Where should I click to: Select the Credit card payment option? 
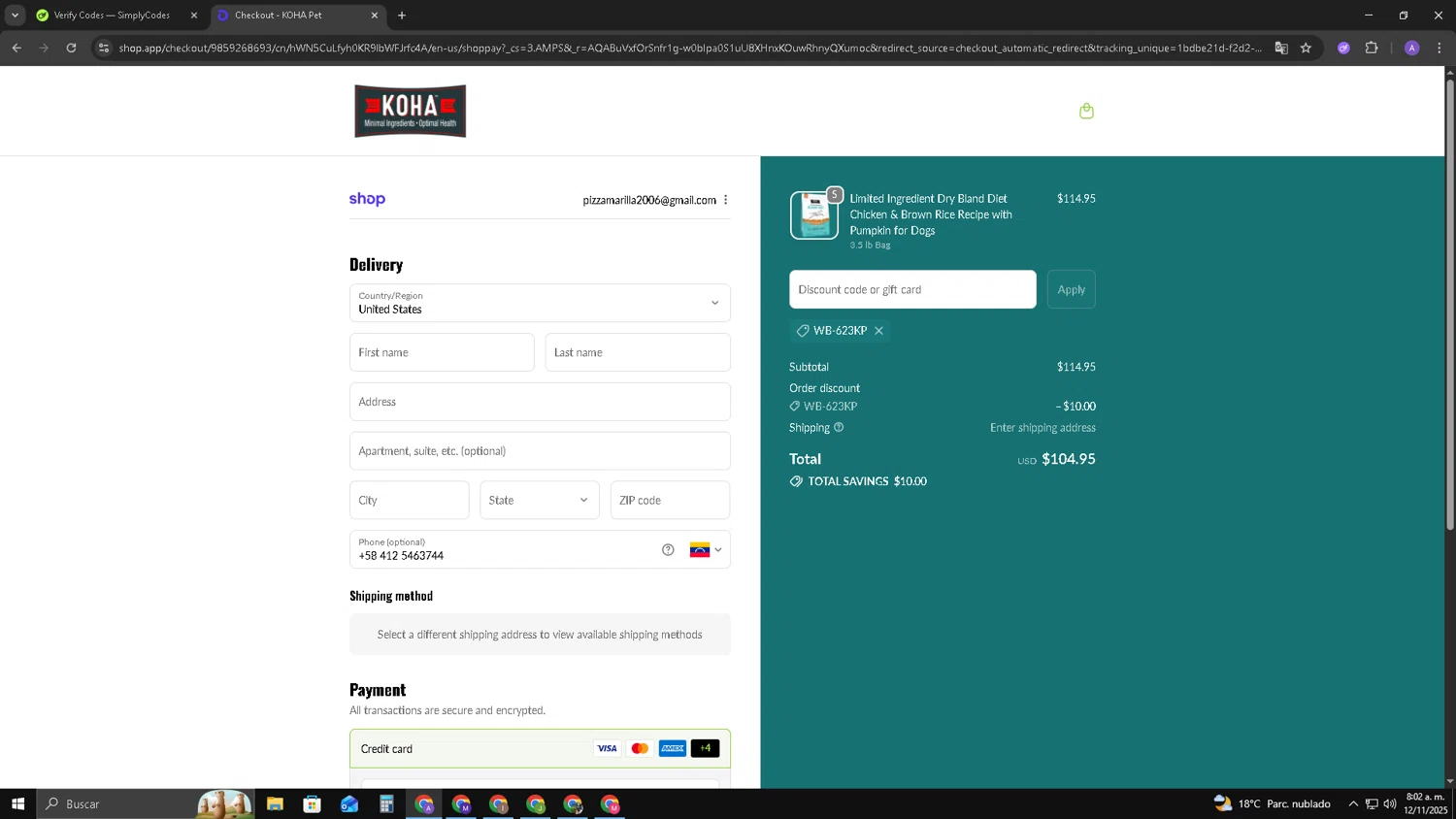[540, 748]
